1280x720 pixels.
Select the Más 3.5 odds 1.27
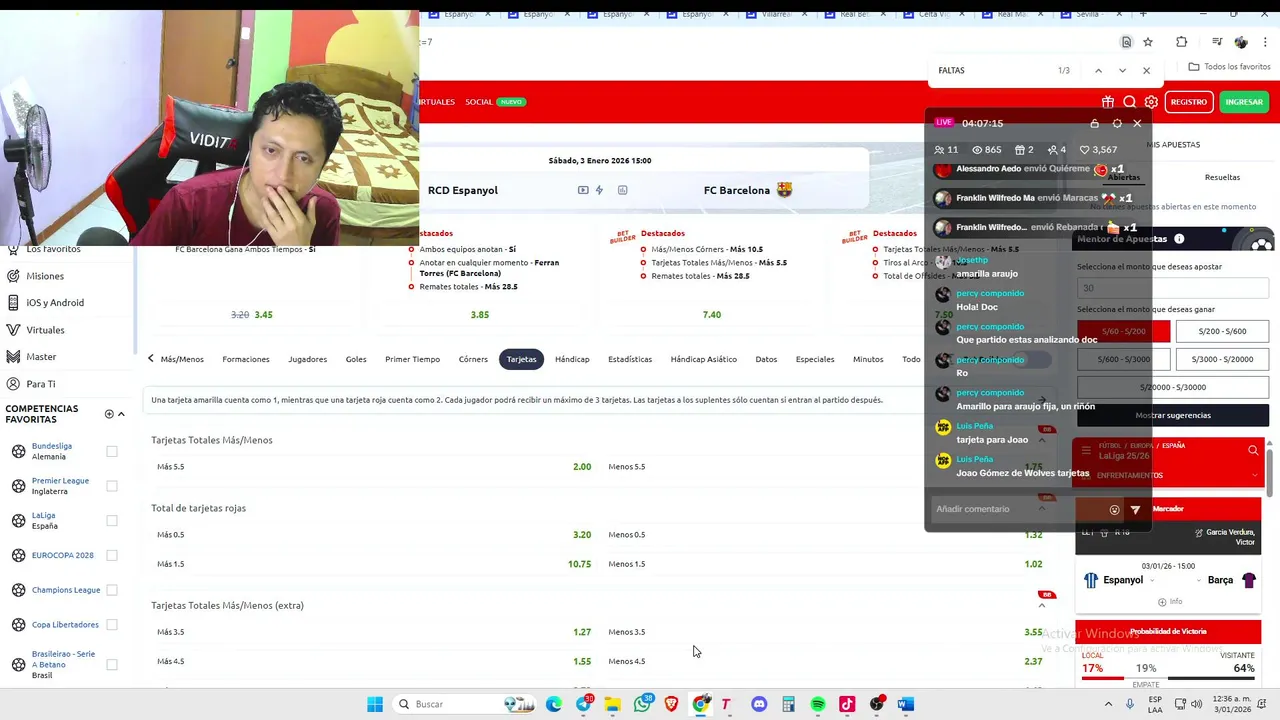[x=582, y=632]
